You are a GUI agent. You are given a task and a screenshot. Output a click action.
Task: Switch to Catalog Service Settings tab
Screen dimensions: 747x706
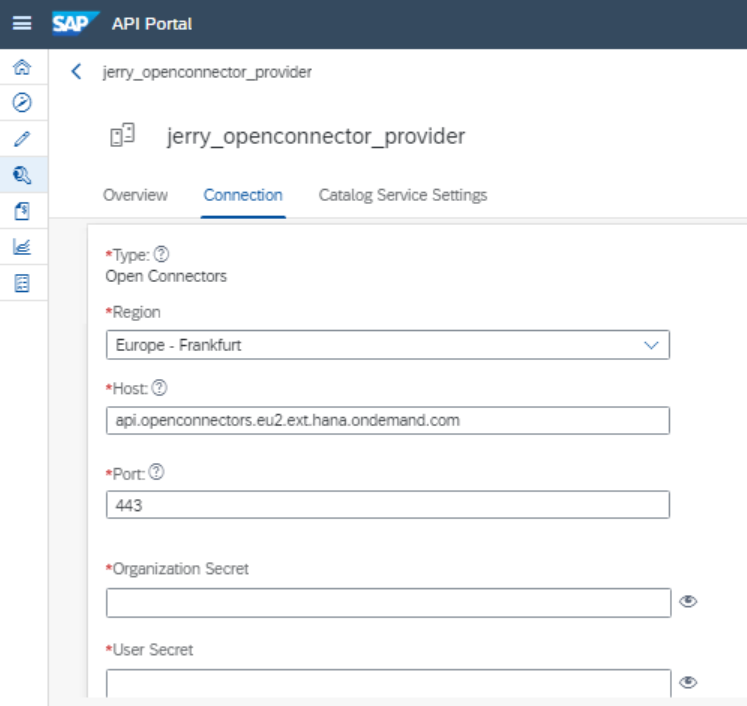point(403,195)
